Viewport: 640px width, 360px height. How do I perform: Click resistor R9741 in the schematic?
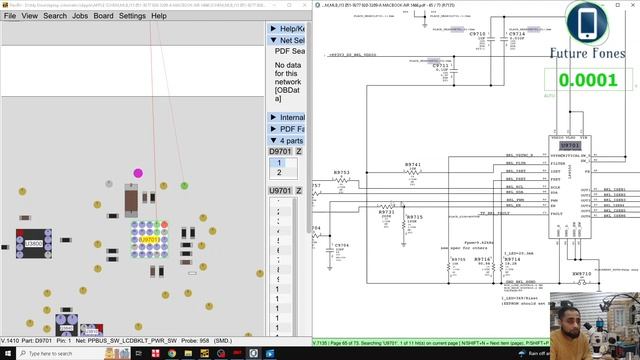click(x=413, y=172)
